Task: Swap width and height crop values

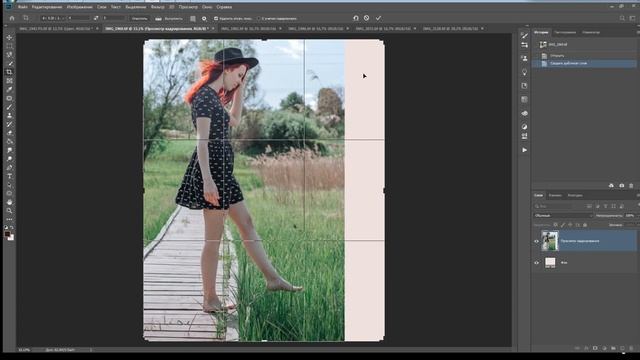Action: (x=96, y=18)
